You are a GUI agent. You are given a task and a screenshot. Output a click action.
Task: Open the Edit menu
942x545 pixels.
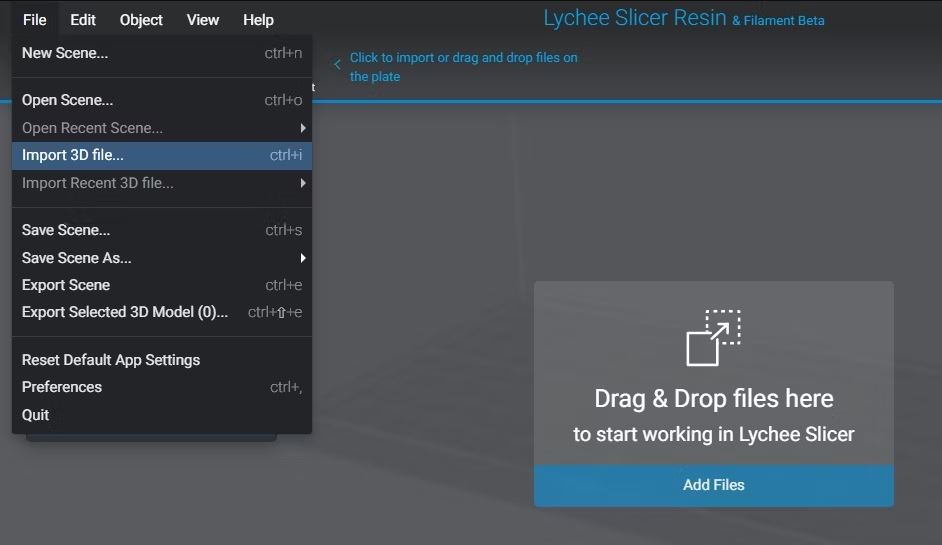tap(83, 20)
